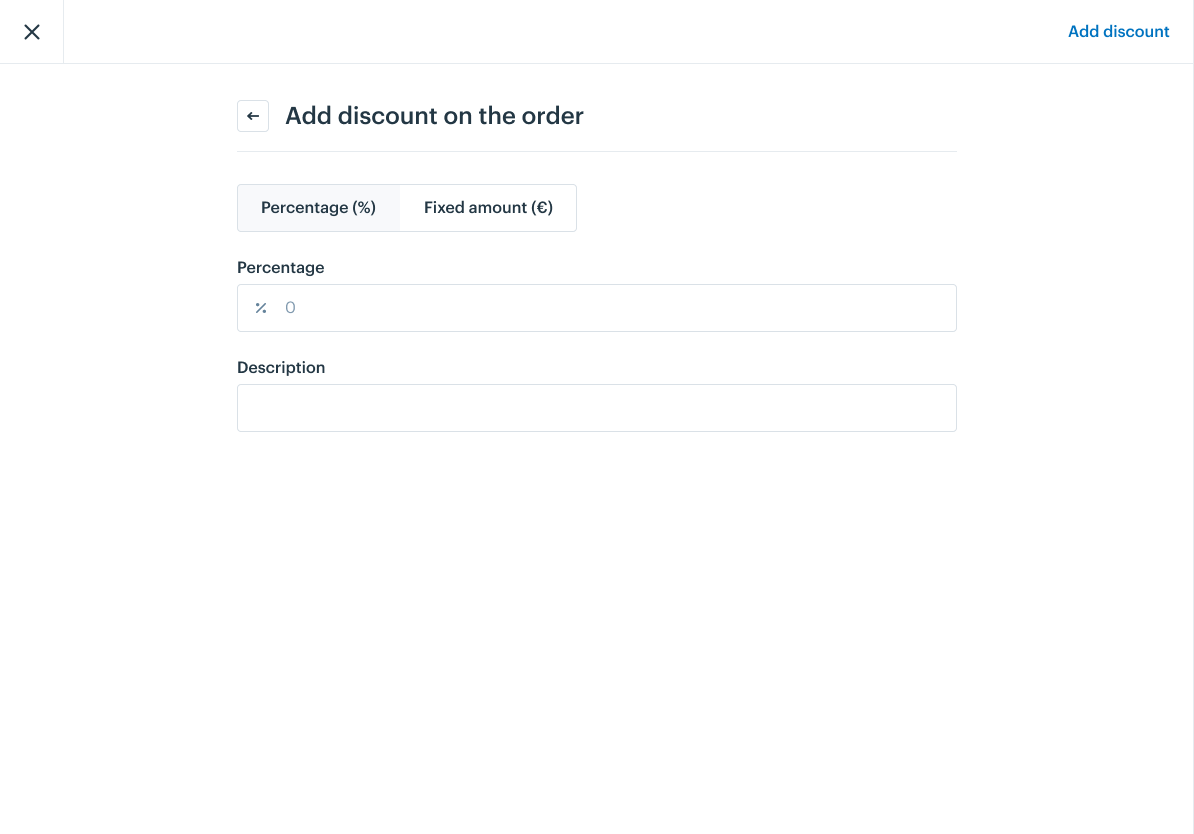This screenshot has width=1194, height=834.
Task: Dismiss the panel using the top-left cross icon
Action: pos(32,32)
